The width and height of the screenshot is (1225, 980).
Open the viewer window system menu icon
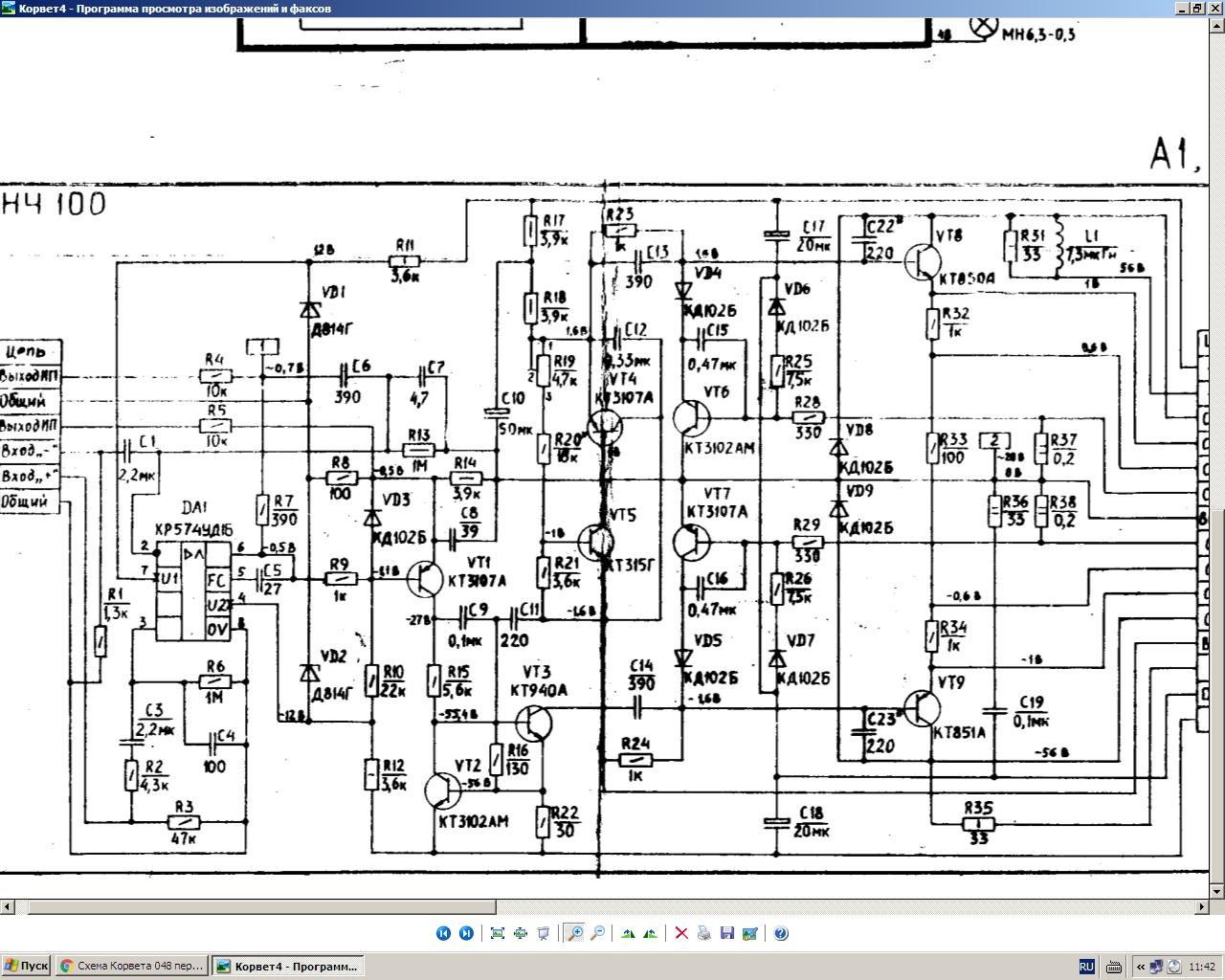[9, 9]
